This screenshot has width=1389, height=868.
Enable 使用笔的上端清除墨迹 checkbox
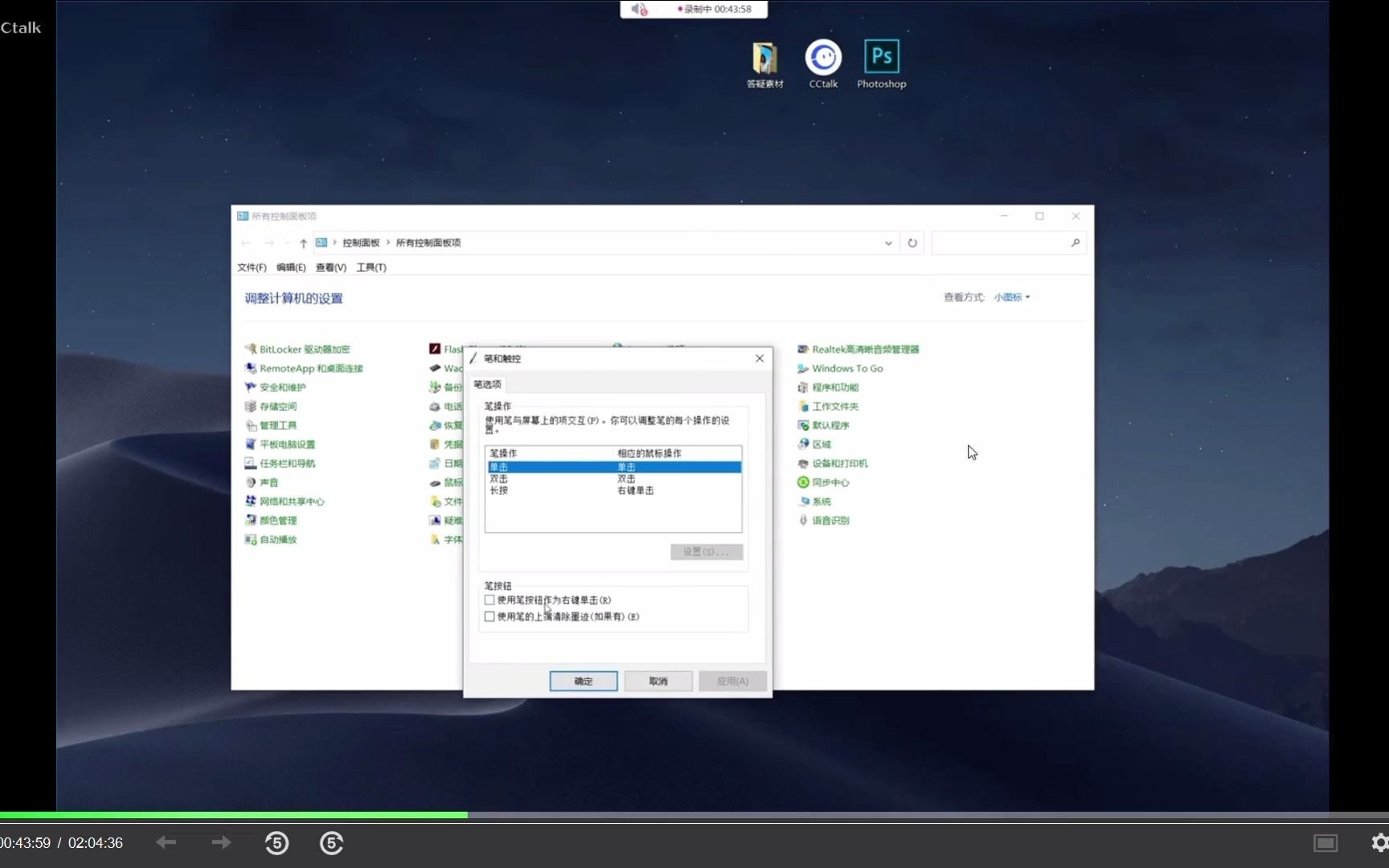[490, 616]
